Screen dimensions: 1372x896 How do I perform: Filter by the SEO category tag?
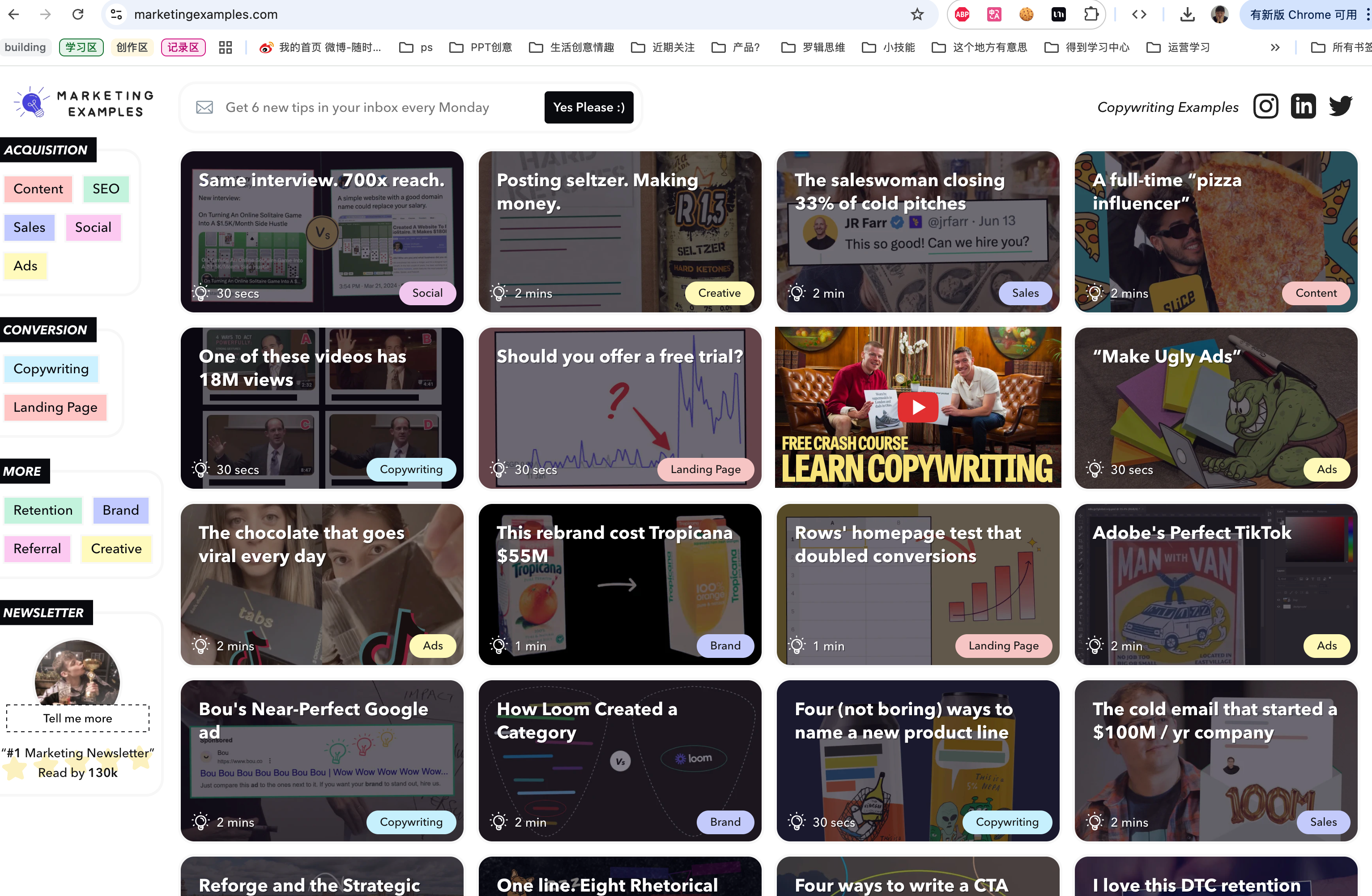tap(106, 189)
